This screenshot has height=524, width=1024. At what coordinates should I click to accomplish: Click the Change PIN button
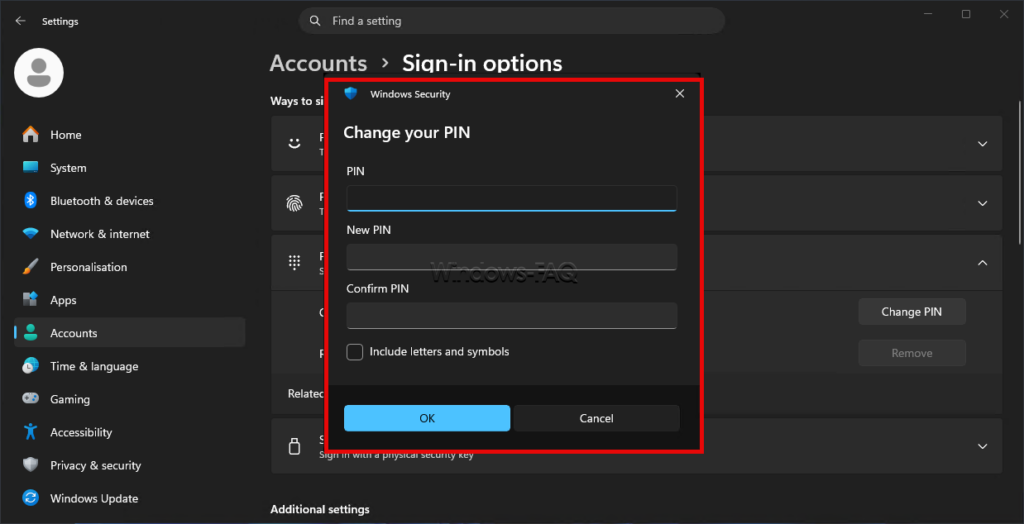(x=912, y=312)
